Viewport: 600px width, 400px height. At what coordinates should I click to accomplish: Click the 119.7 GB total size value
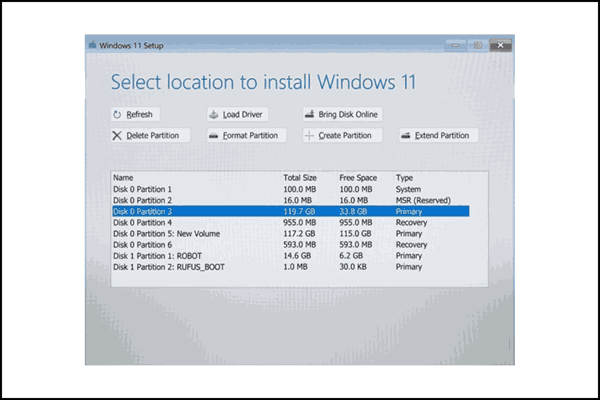tap(300, 211)
